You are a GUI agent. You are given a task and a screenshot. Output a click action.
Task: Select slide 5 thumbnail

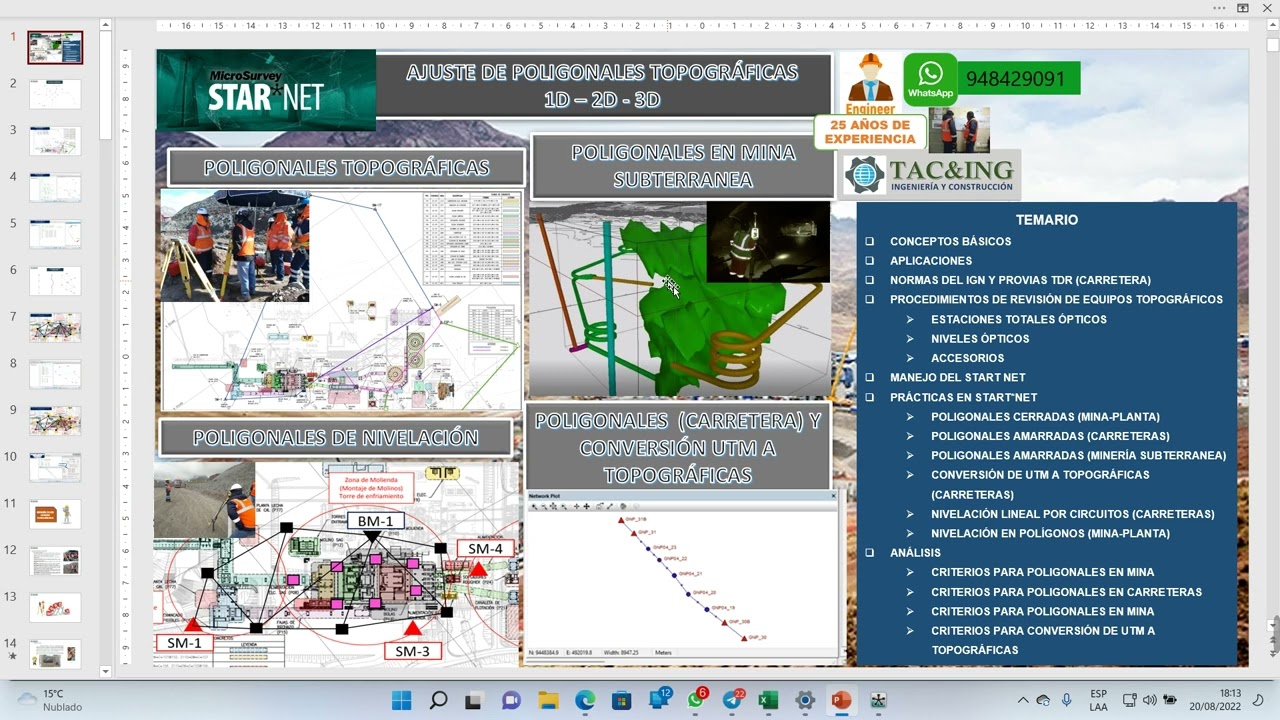click(55, 234)
